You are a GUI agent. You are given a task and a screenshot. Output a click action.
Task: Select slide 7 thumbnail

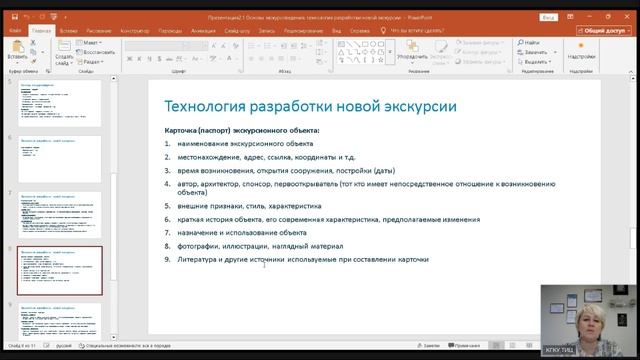(x=60, y=215)
